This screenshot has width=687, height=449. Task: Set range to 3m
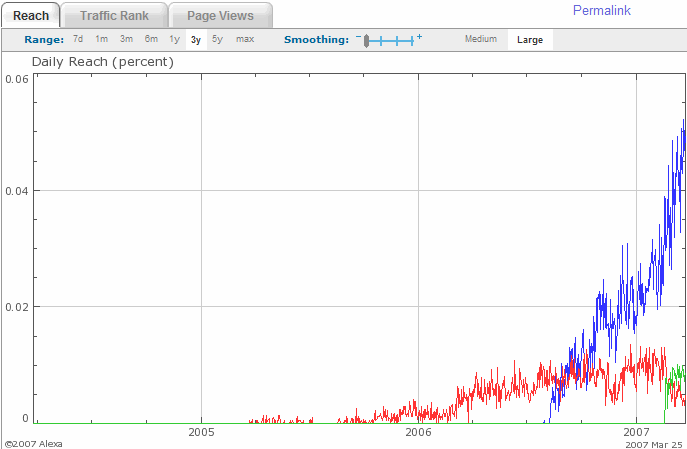tap(127, 39)
